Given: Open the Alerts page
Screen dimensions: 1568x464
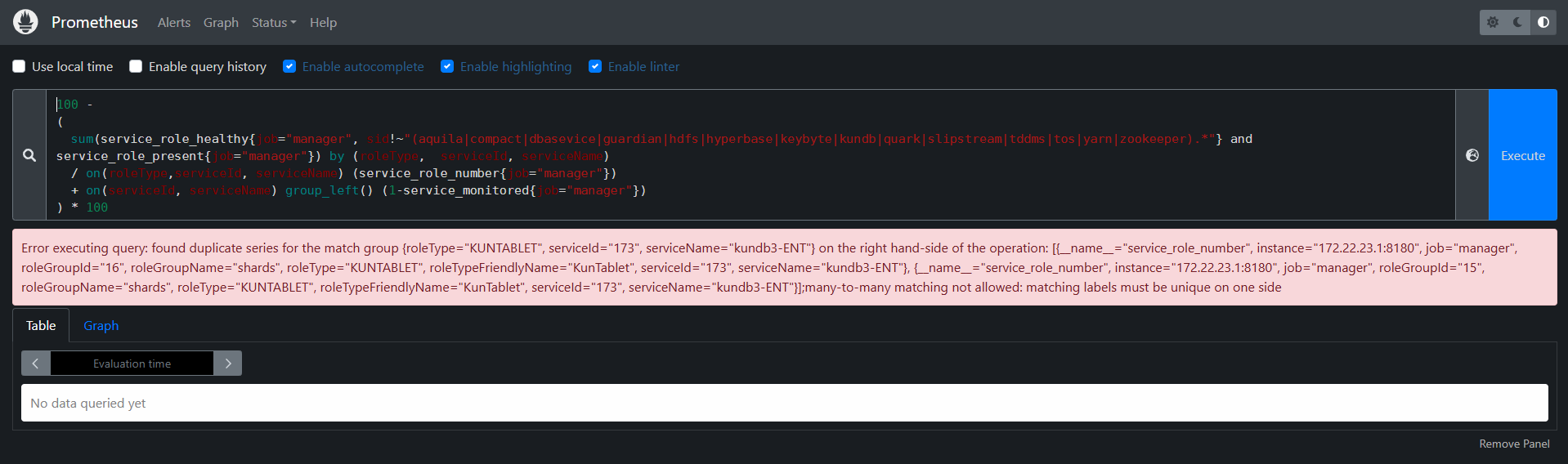Looking at the screenshot, I should click(x=173, y=23).
